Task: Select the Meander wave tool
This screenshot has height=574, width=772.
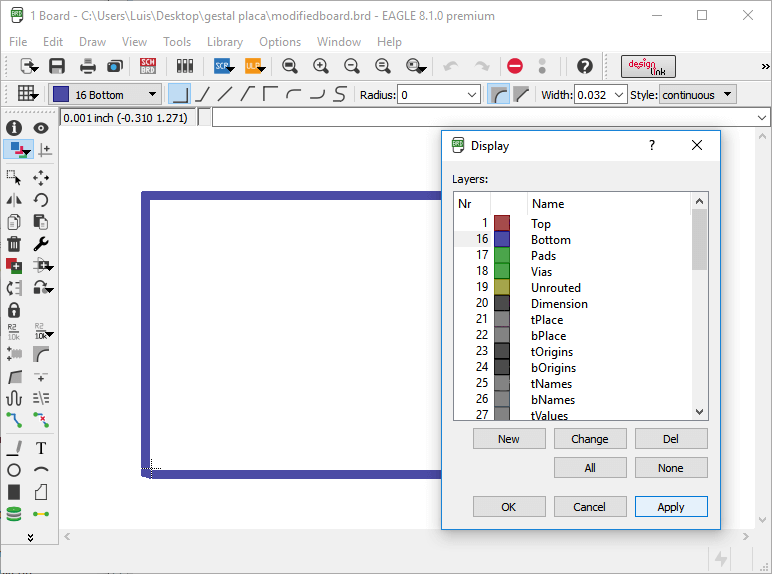Action: coord(14,398)
